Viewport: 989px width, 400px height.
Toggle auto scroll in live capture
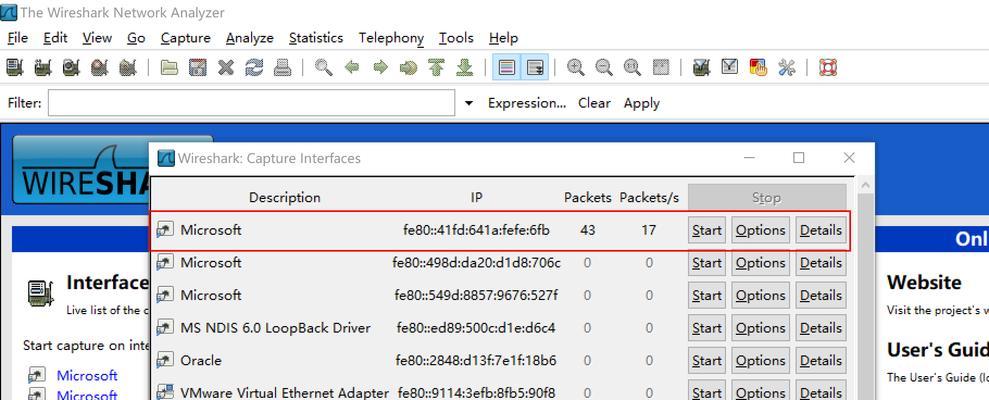[535, 68]
